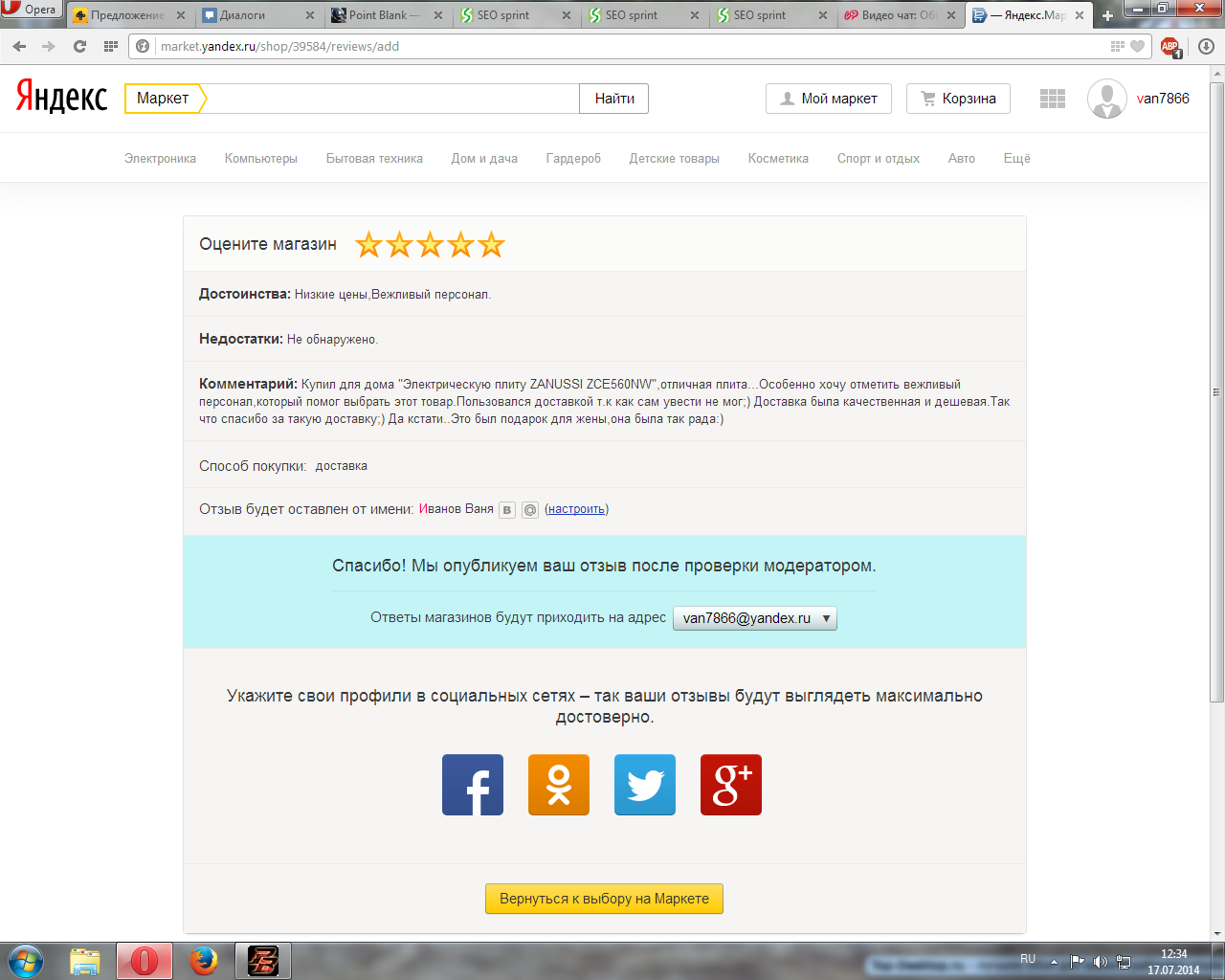
Task: Click the page vertical scrollbar
Action: [1217, 392]
